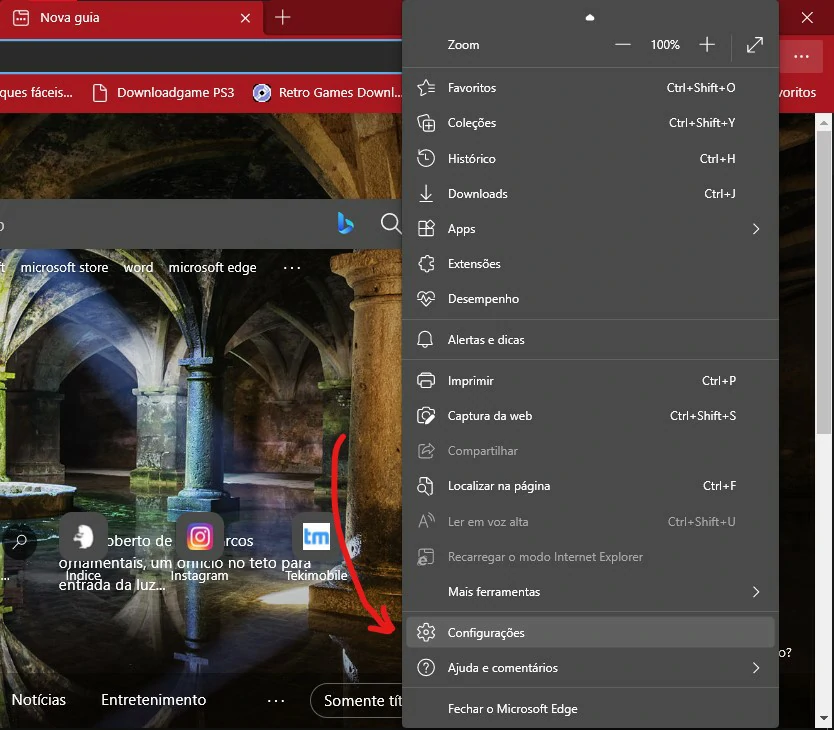Screen dimensions: 834x730
Task: Expand the Apps submenu arrow
Action: [756, 229]
